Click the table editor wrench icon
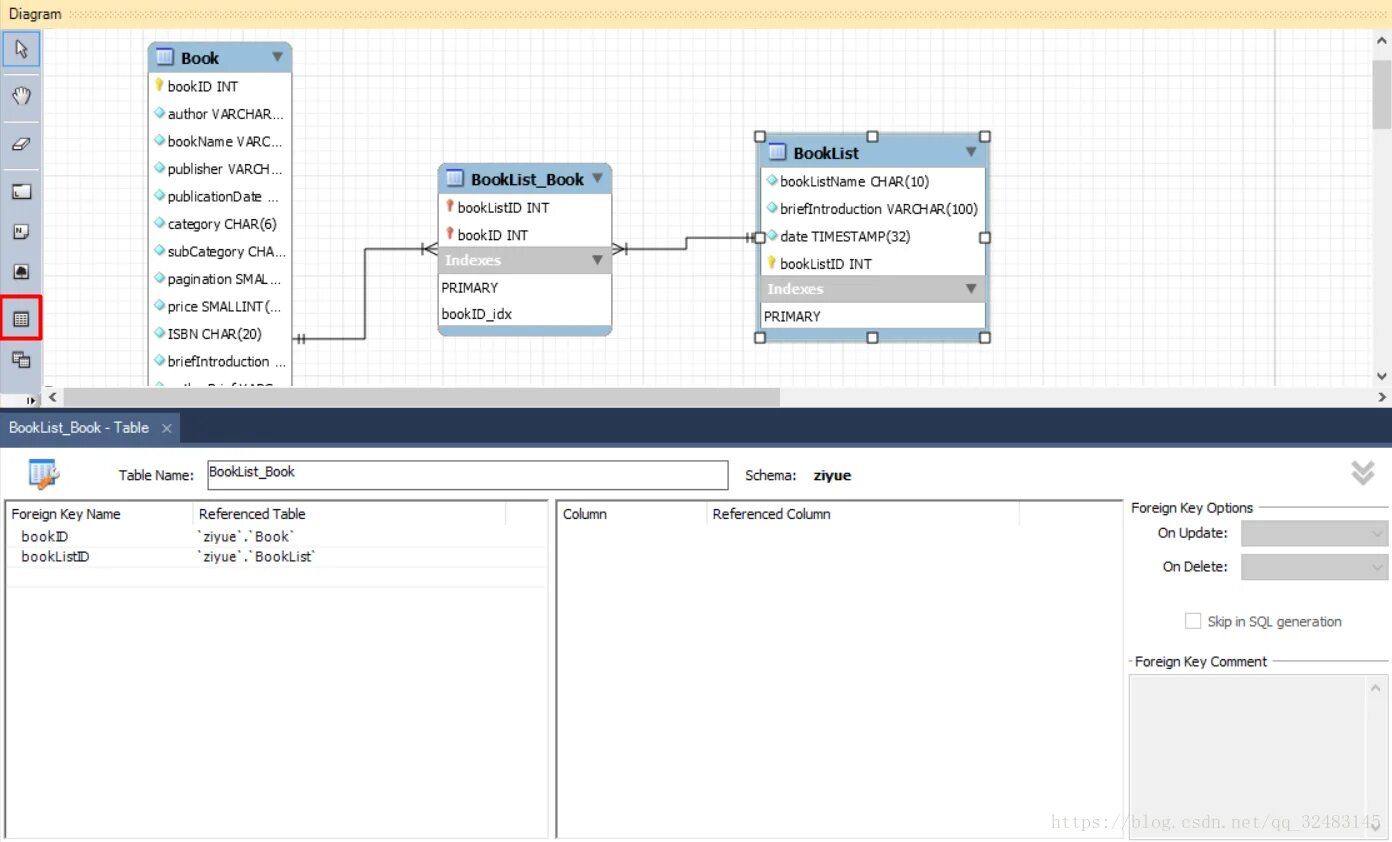The height and width of the screenshot is (842, 1392). tap(44, 473)
